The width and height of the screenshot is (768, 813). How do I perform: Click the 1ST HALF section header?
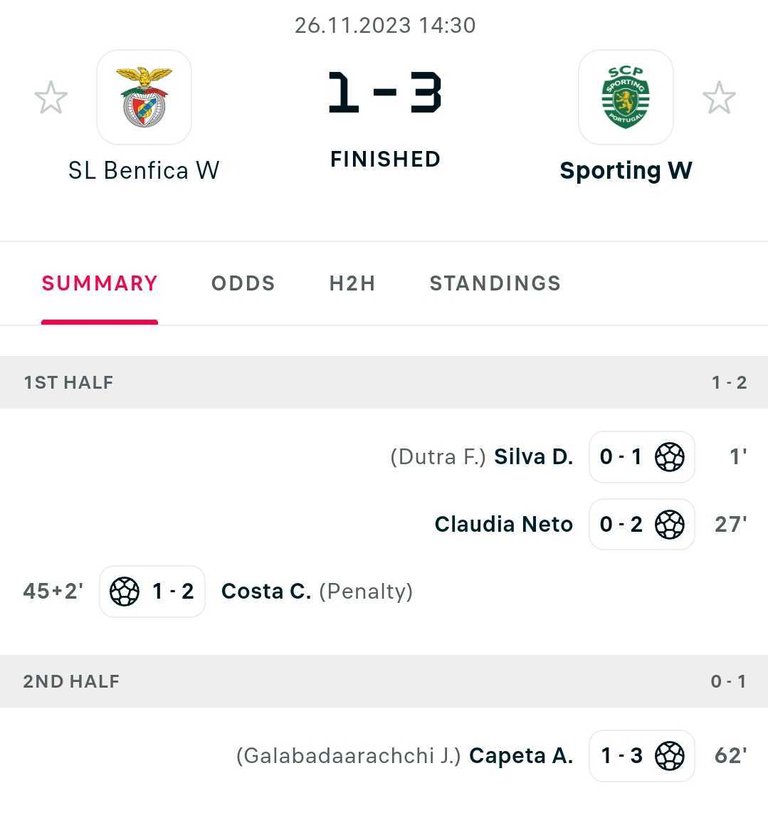pyautogui.click(x=68, y=382)
